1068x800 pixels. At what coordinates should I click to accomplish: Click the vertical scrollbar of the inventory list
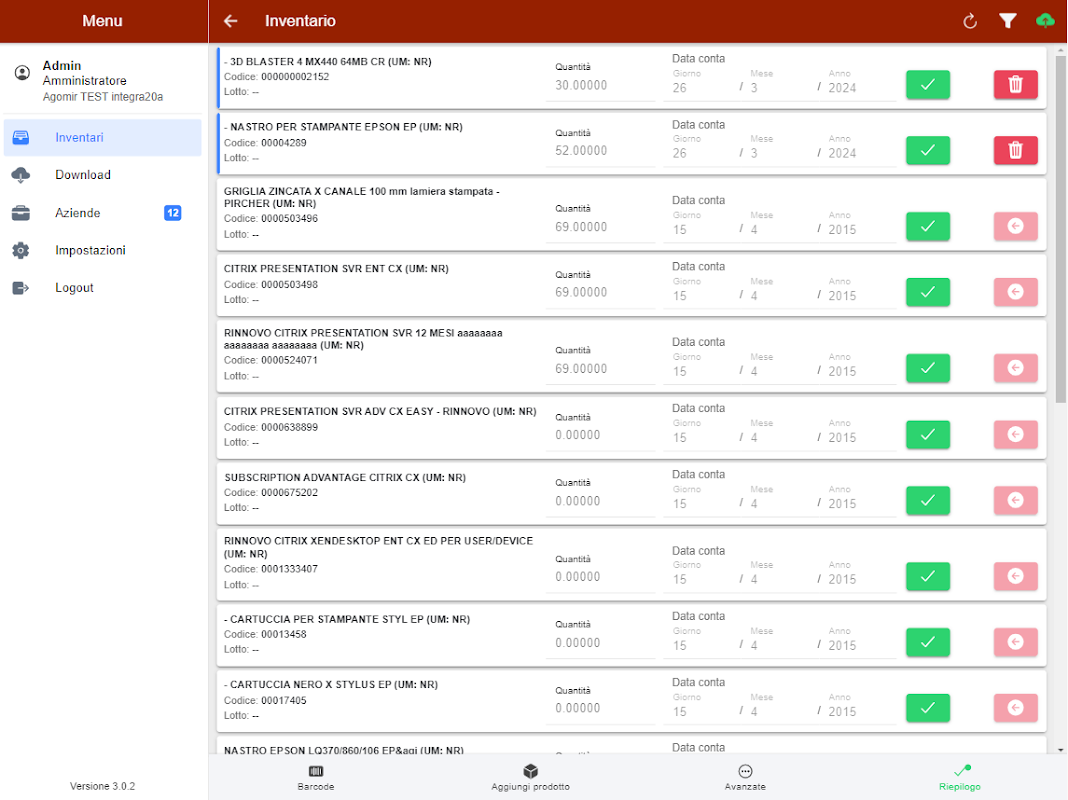click(x=1061, y=229)
